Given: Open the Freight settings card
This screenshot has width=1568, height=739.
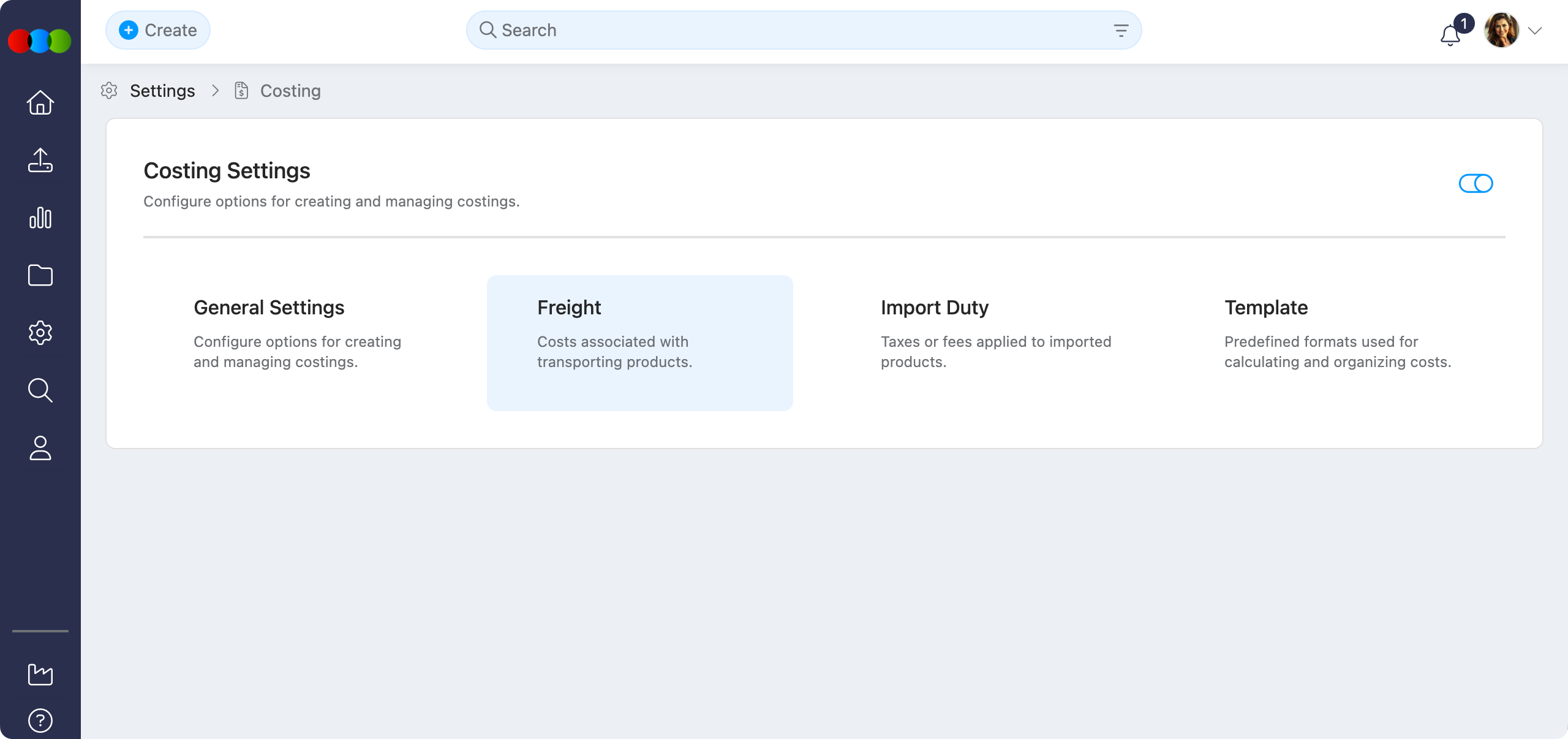Looking at the screenshot, I should coord(639,343).
